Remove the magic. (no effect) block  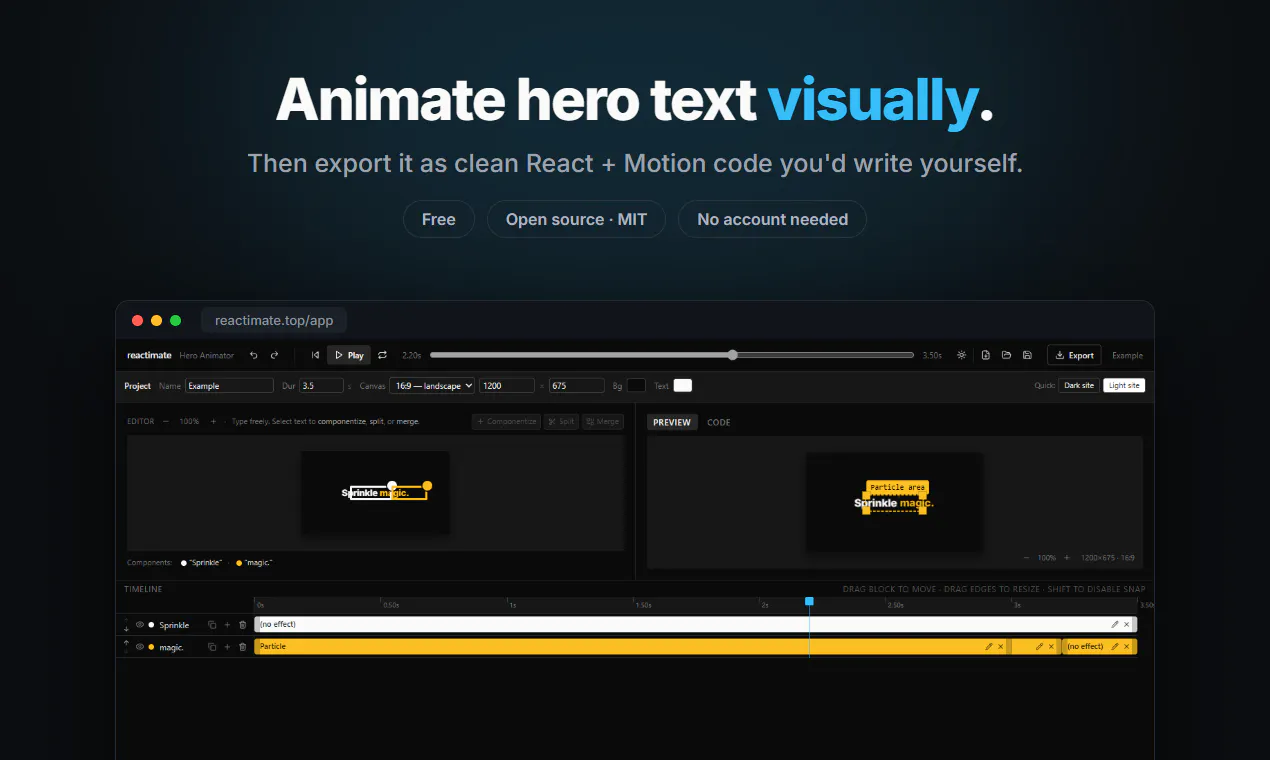[1127, 647]
